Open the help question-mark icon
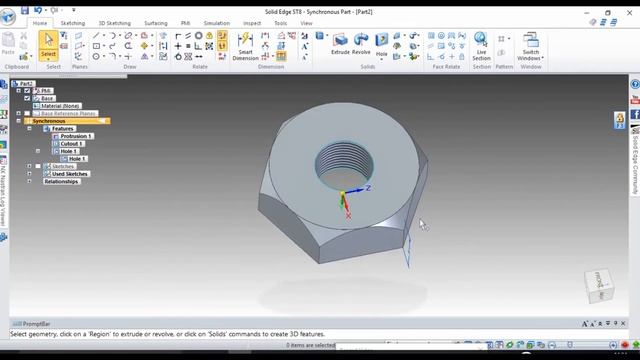 point(635,84)
